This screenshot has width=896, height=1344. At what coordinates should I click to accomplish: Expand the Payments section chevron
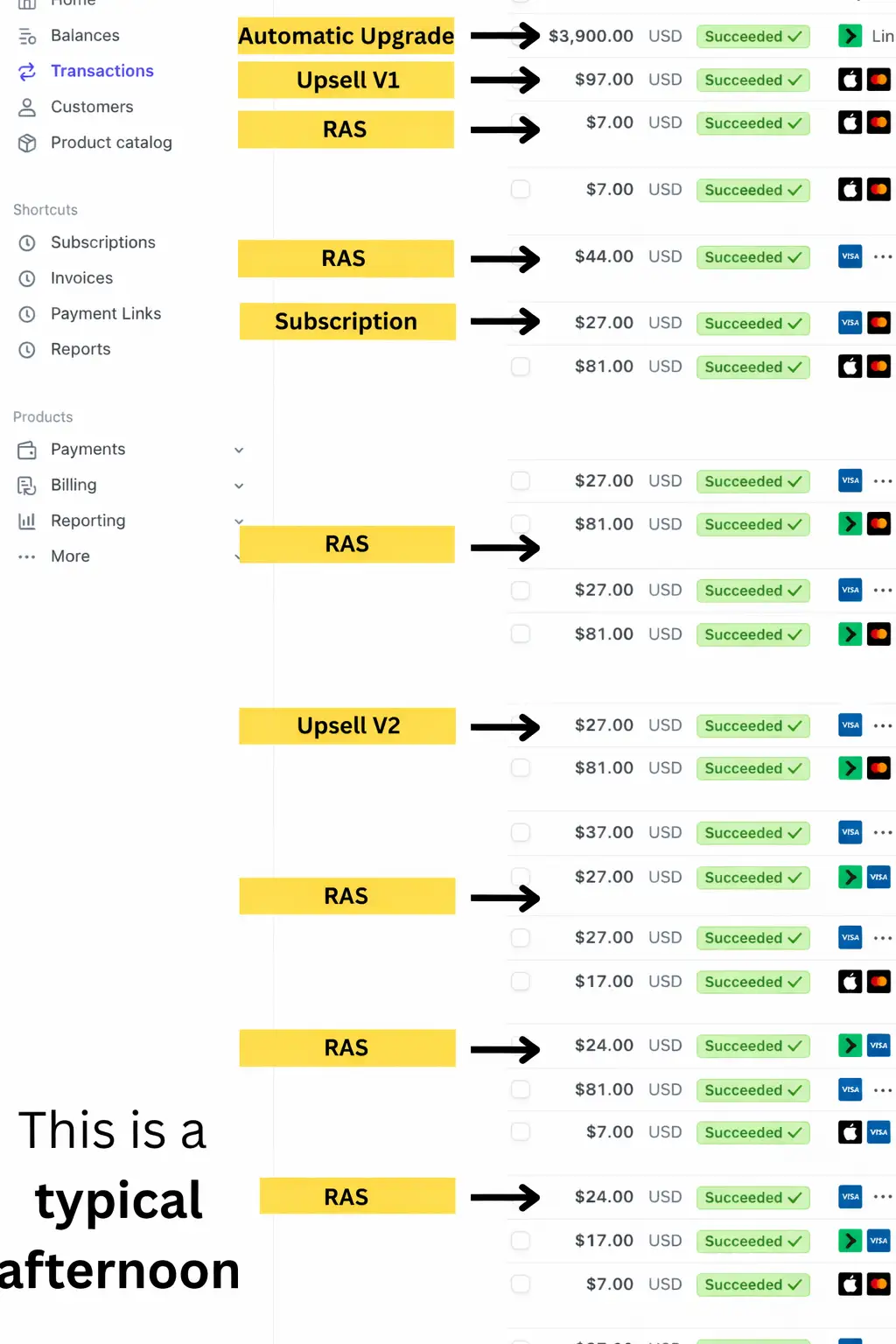tap(239, 450)
